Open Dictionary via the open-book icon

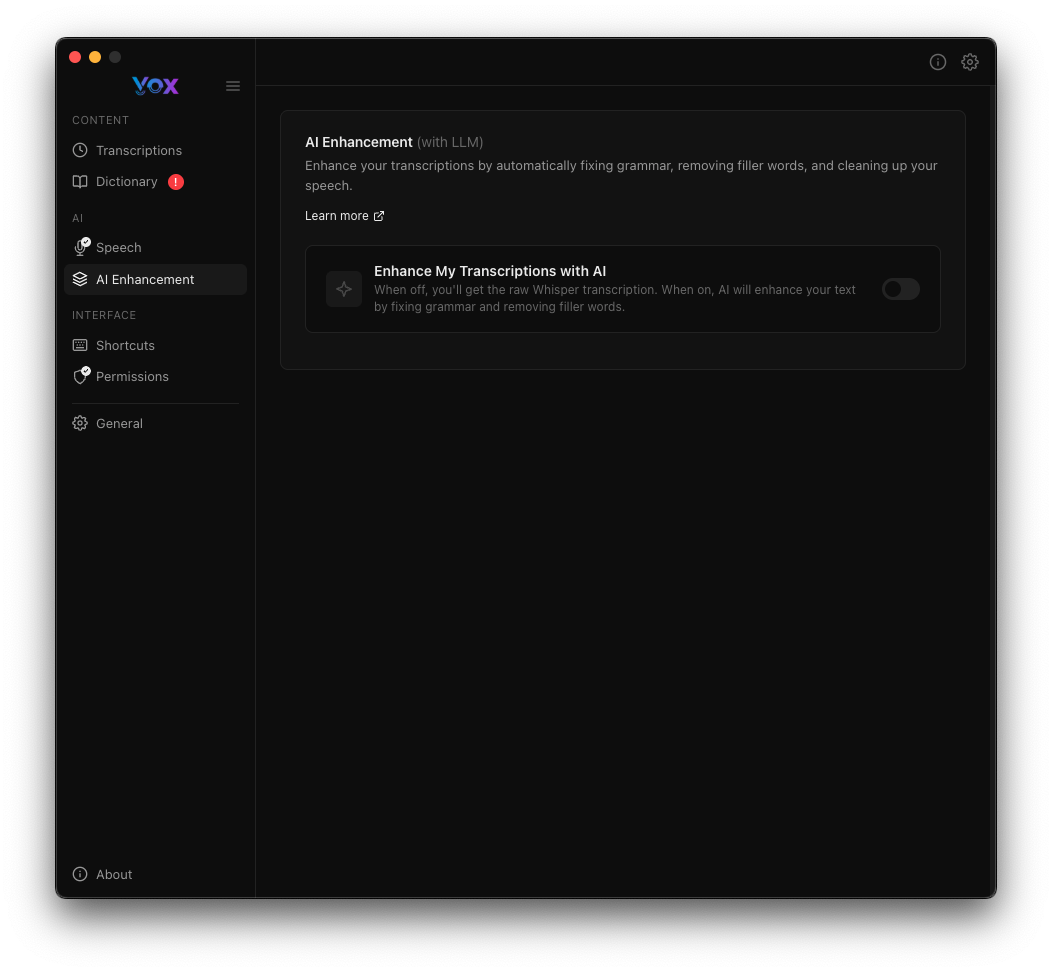coord(80,181)
